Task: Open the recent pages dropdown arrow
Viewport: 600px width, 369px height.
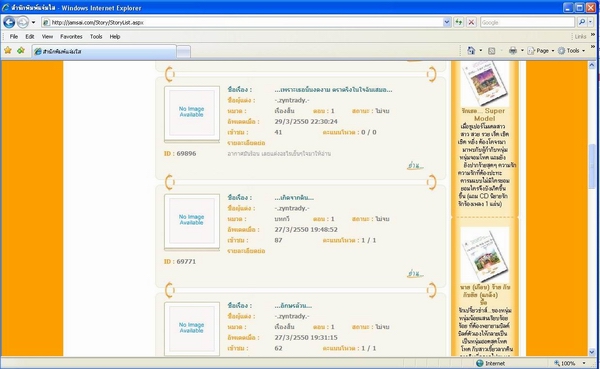Action: coord(33,23)
